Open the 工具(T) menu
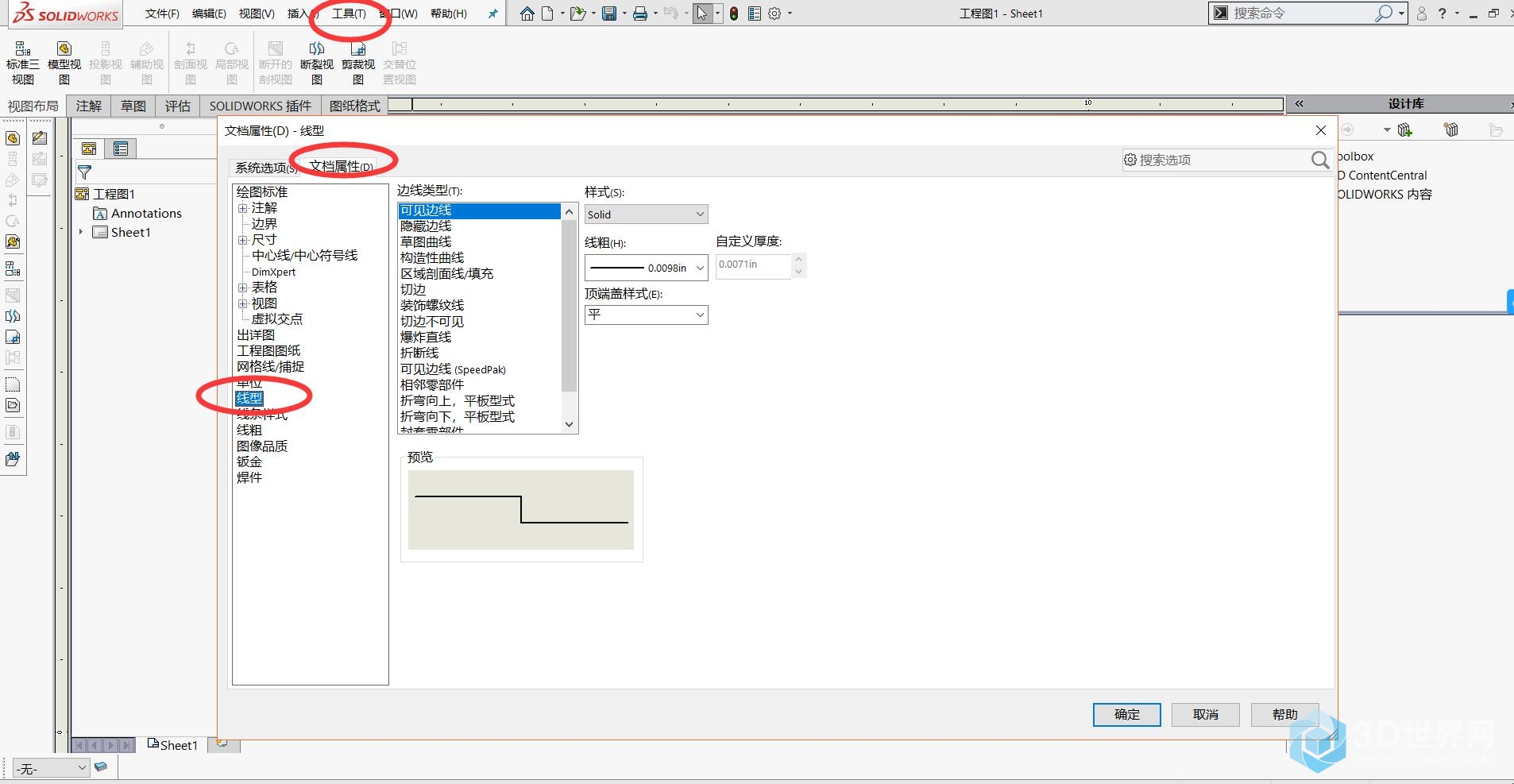This screenshot has height=784, width=1514. (349, 14)
